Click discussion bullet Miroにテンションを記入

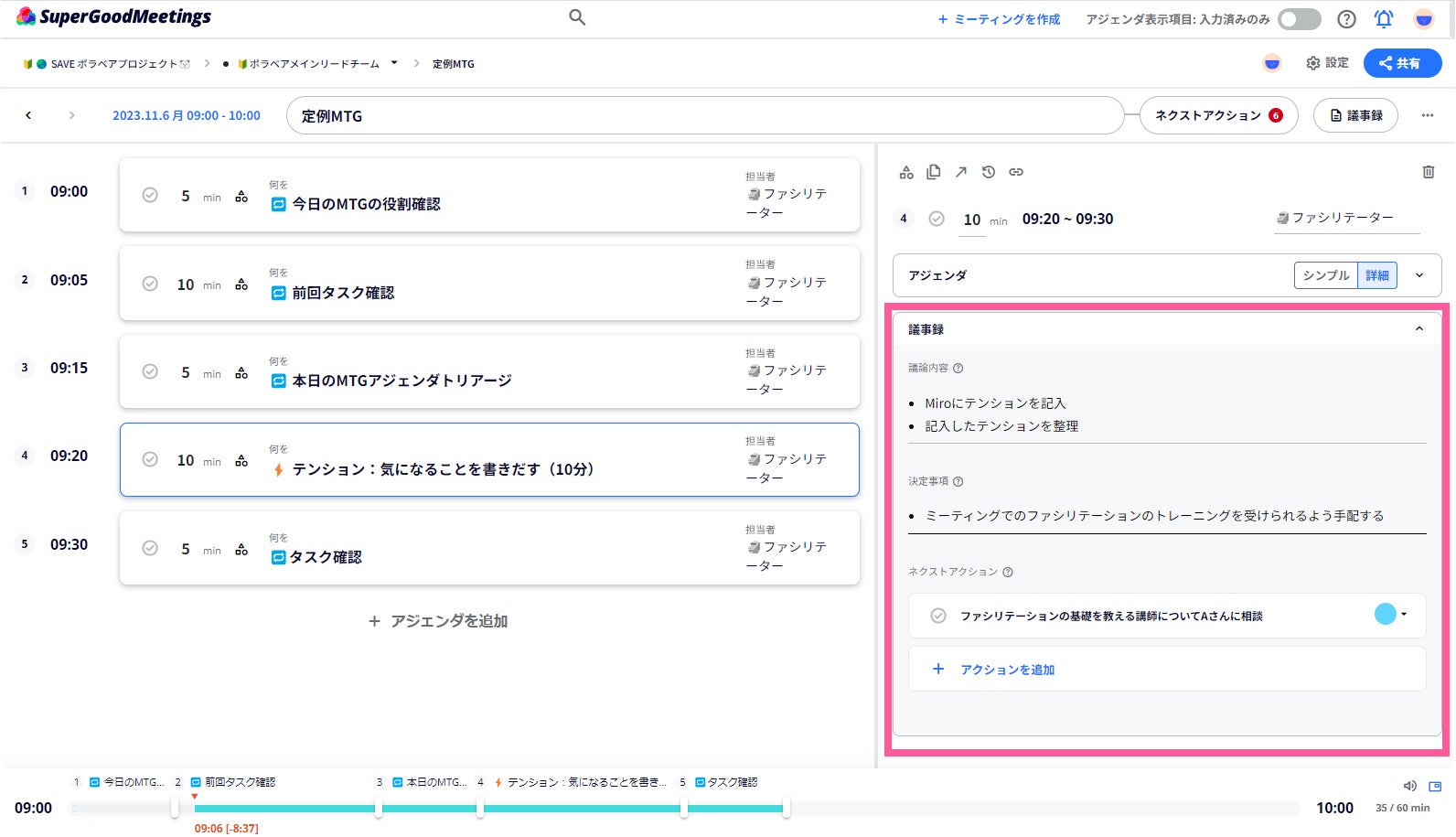tap(995, 403)
